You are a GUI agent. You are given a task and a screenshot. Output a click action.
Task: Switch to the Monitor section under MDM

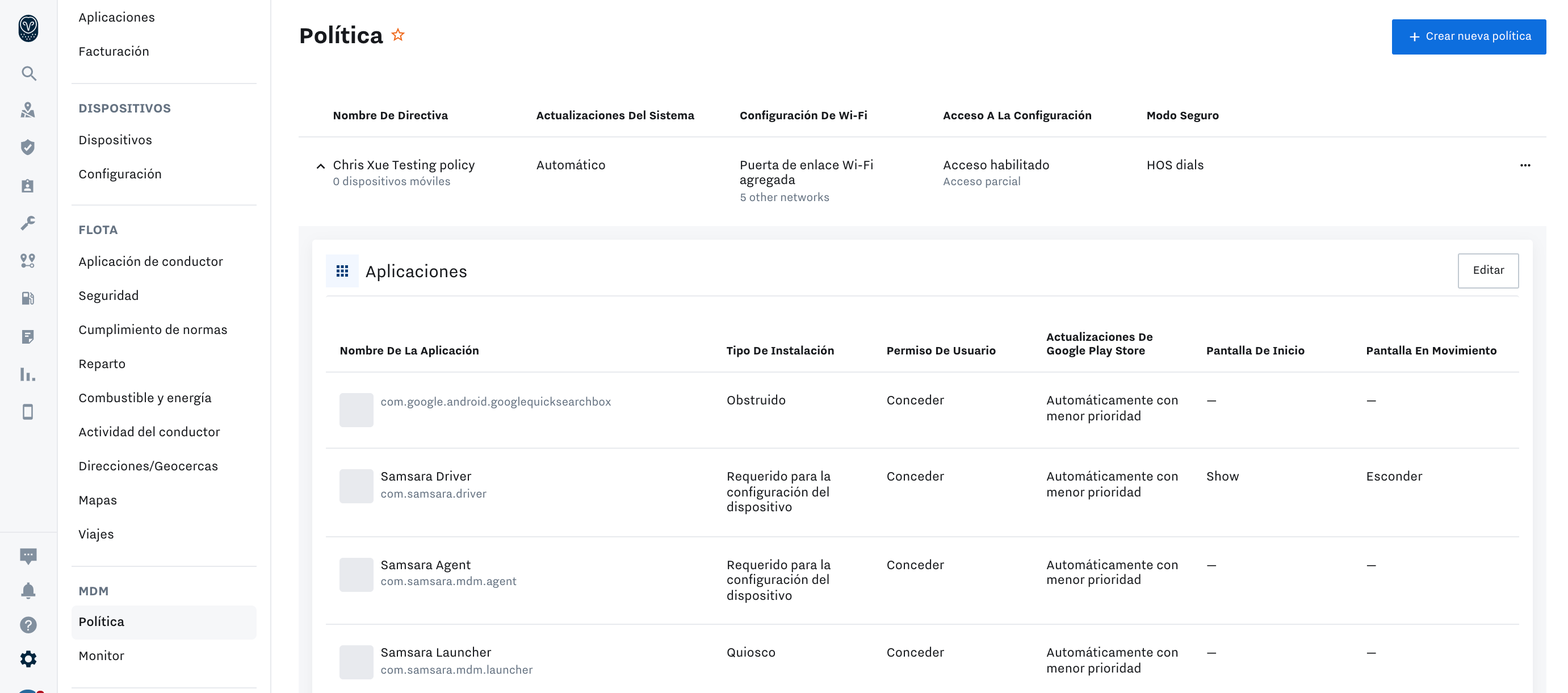101,656
